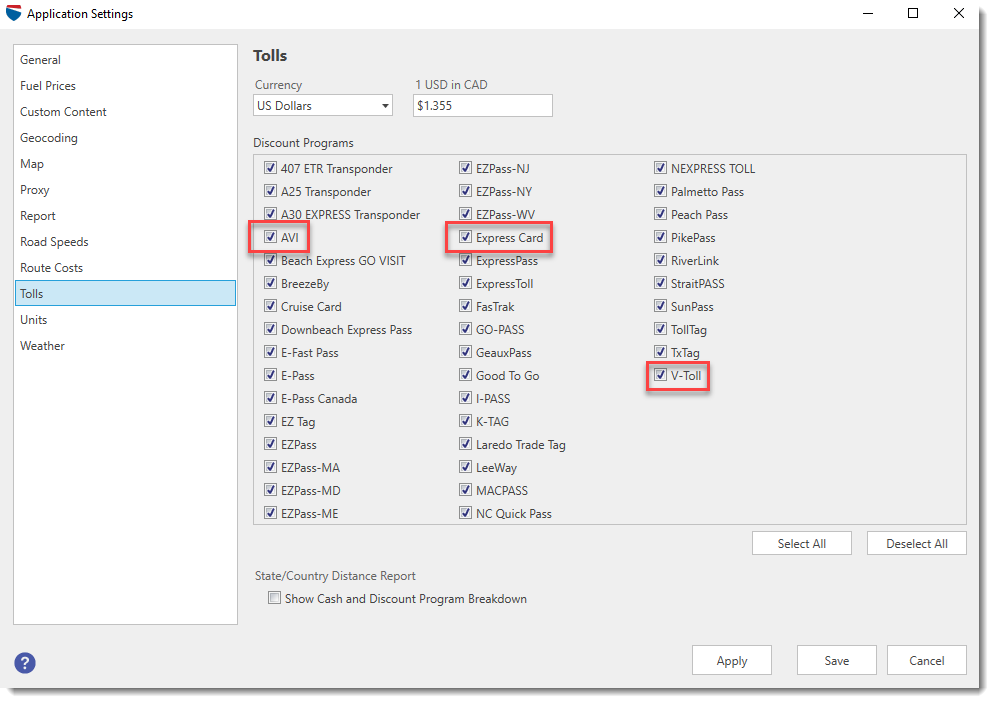This screenshot has height=703, width=994.
Task: Select Proxy in the settings list
Action: pos(126,190)
